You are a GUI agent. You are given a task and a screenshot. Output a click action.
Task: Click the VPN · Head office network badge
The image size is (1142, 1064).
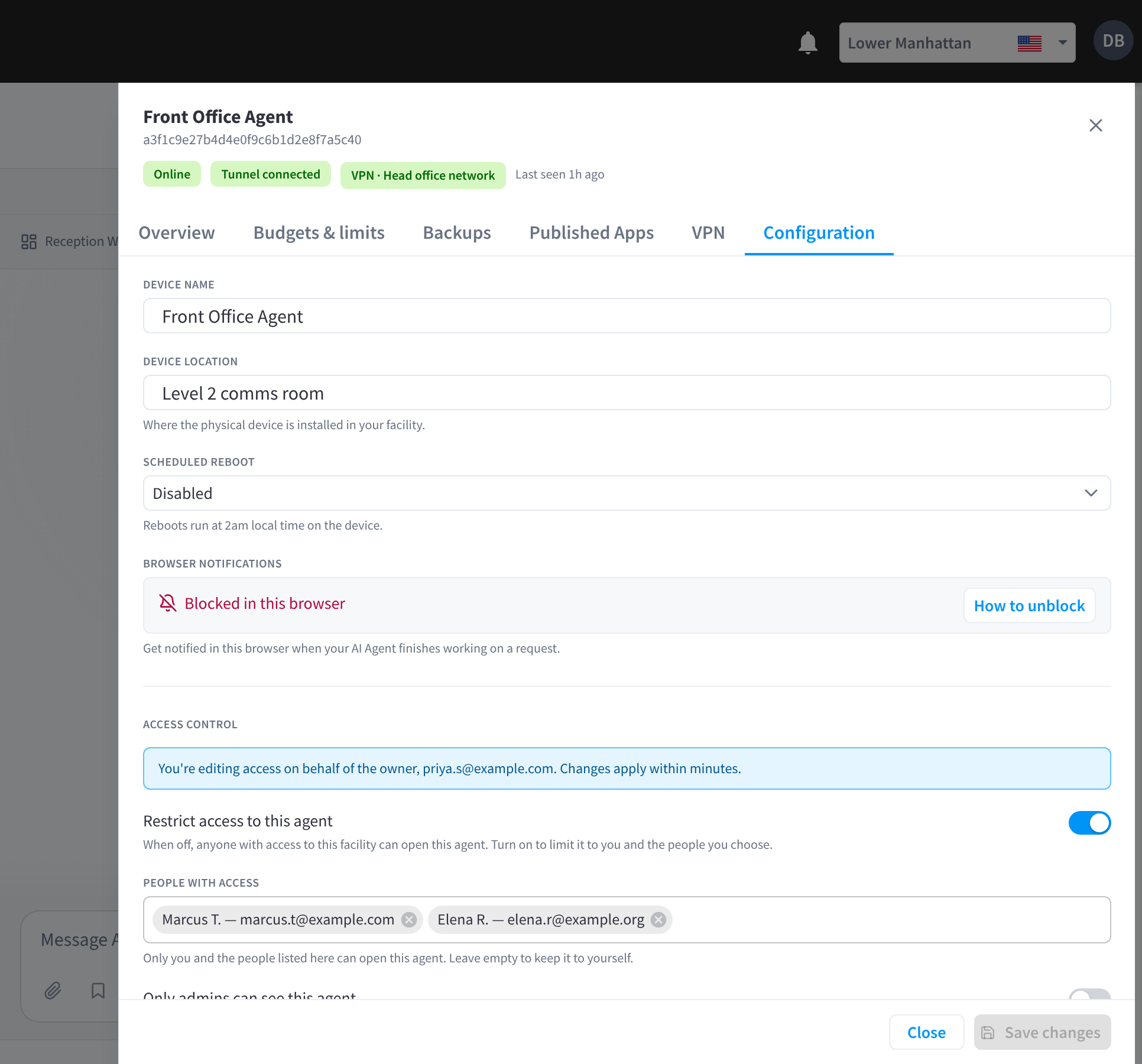[423, 176]
